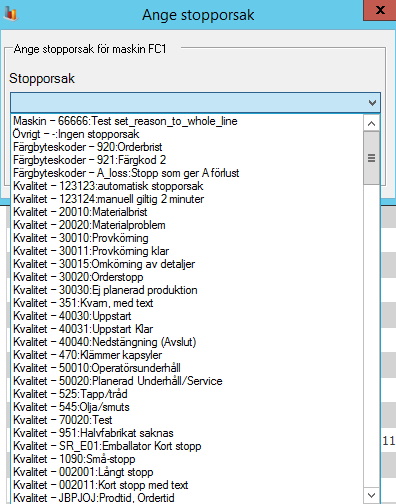
Task: Click the scroll down arrow of list
Action: pyautogui.click(x=371, y=495)
